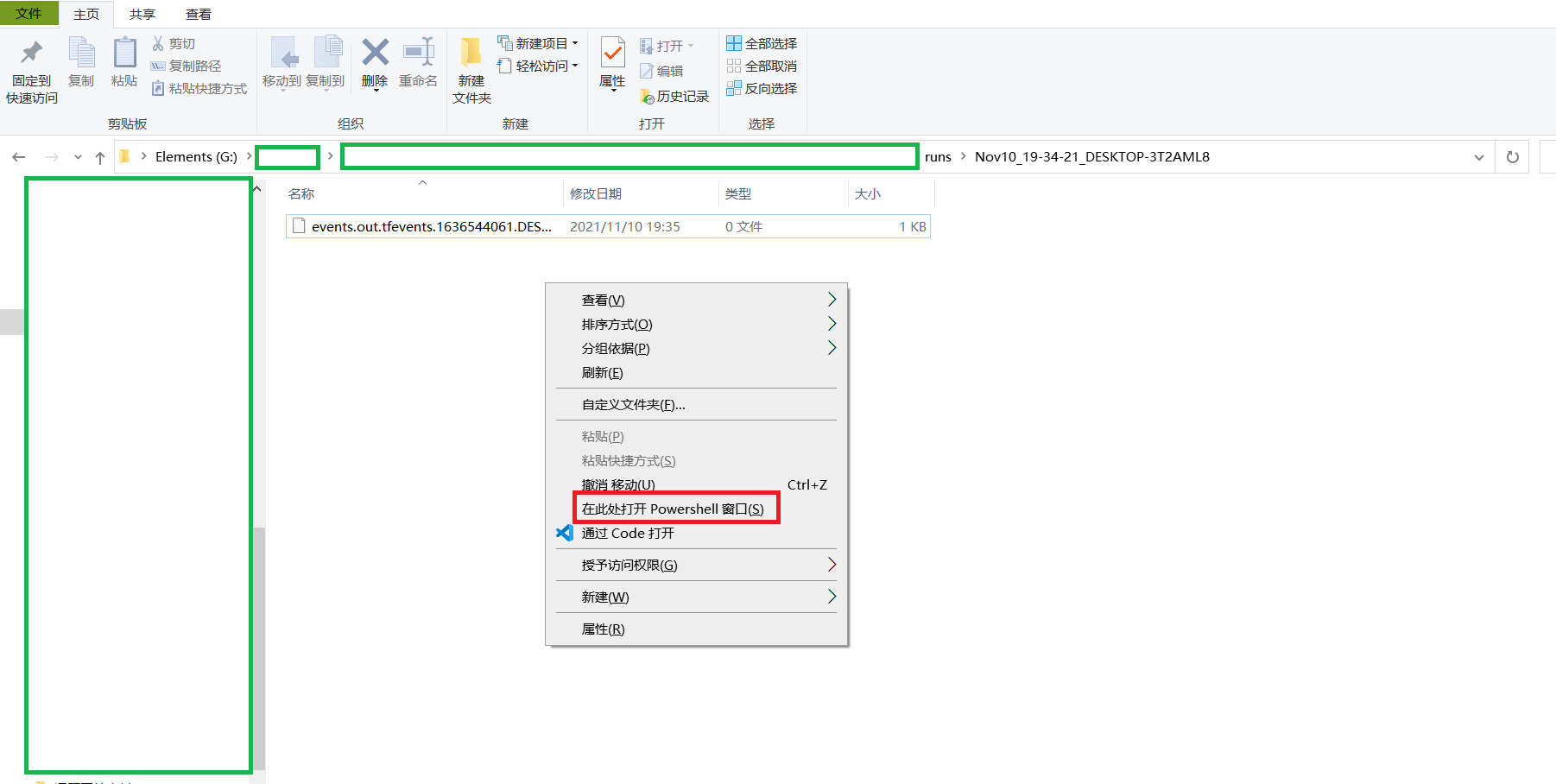Click Invert Selection in ribbon
The height and width of the screenshot is (784, 1556).
(x=762, y=88)
